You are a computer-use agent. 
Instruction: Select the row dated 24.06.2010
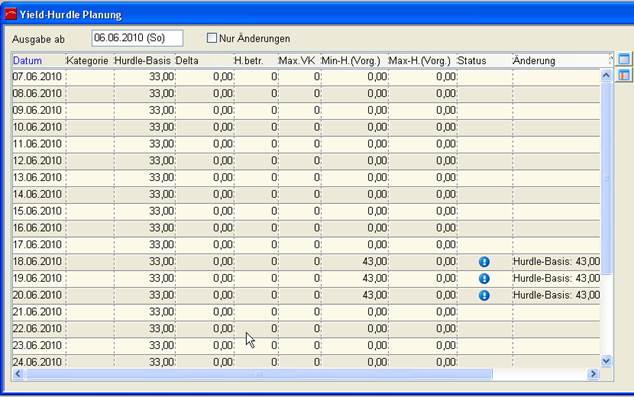(306, 361)
